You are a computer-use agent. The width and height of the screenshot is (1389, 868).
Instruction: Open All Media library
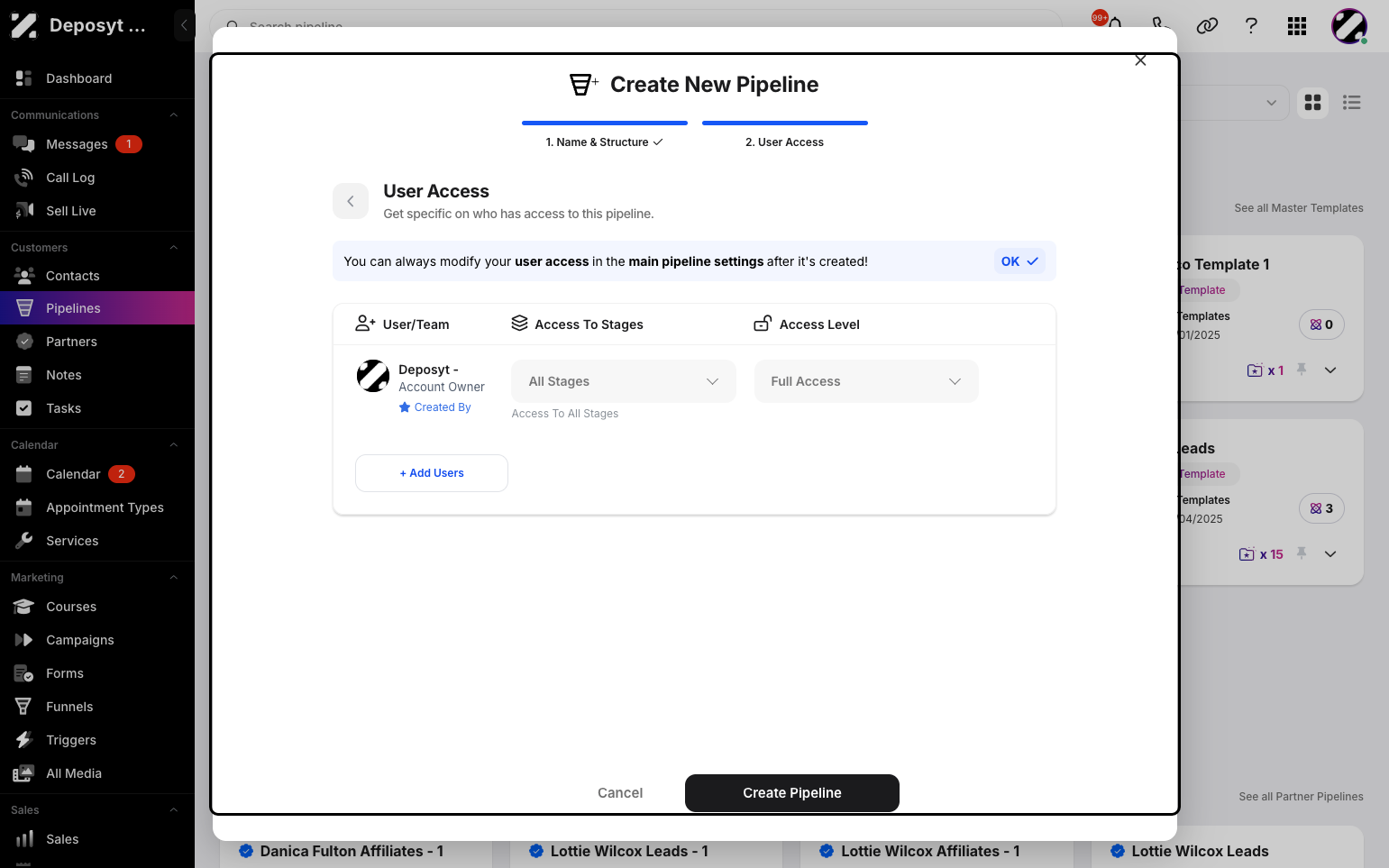pyautogui.click(x=97, y=773)
